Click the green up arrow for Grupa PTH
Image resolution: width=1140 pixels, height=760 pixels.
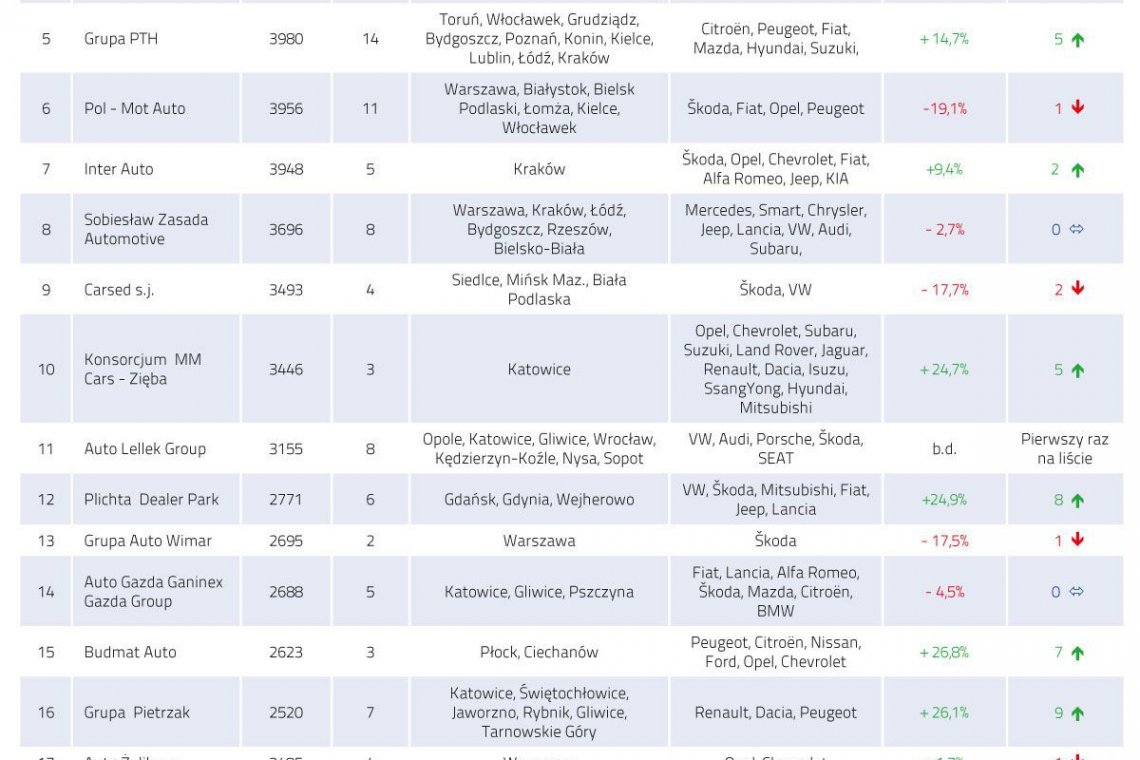1077,40
